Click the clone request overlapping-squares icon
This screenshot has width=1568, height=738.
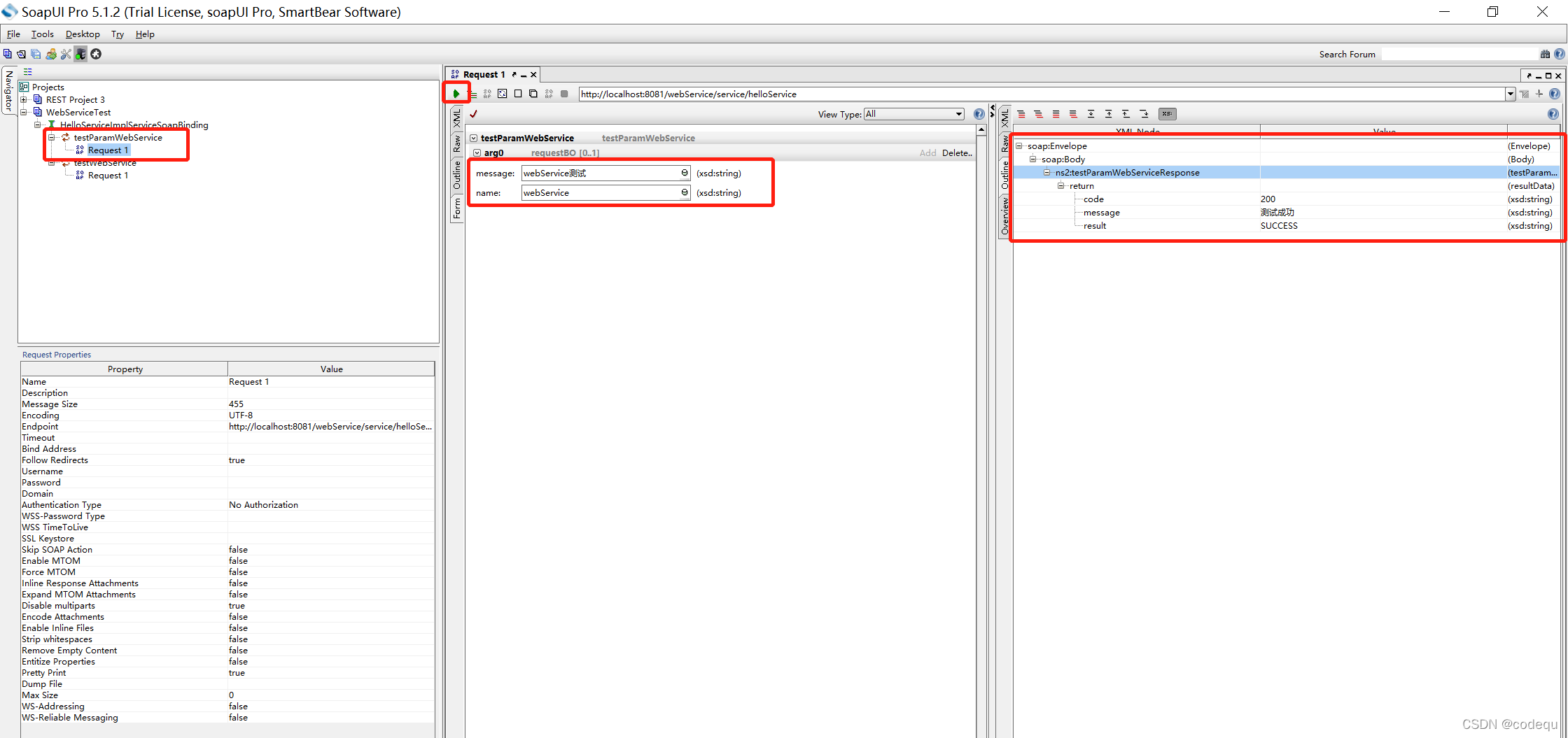coord(533,94)
